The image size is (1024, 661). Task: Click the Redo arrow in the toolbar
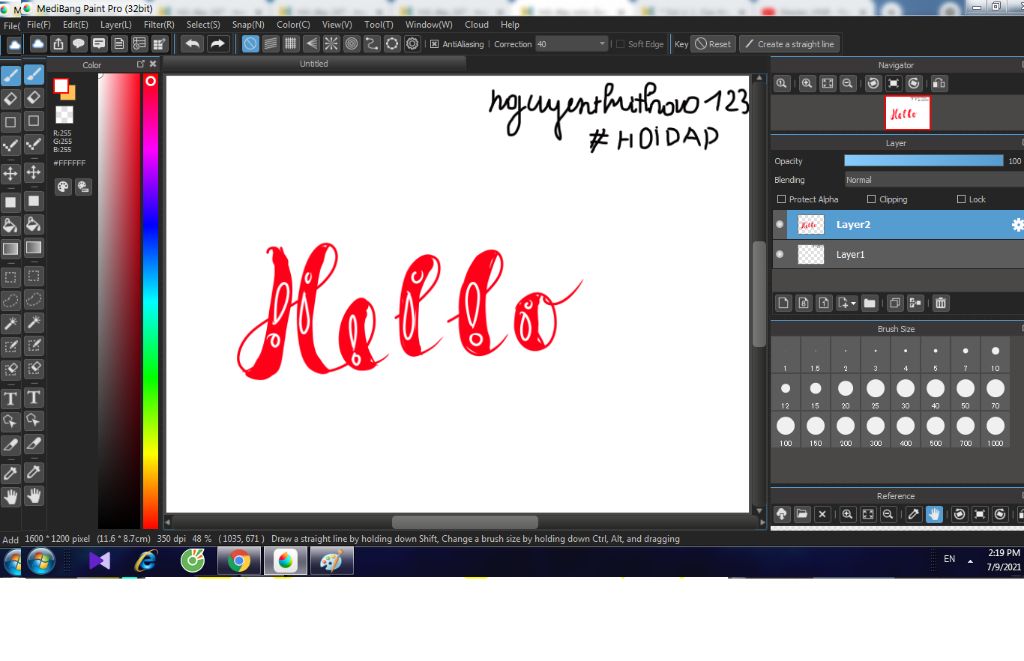(x=217, y=44)
